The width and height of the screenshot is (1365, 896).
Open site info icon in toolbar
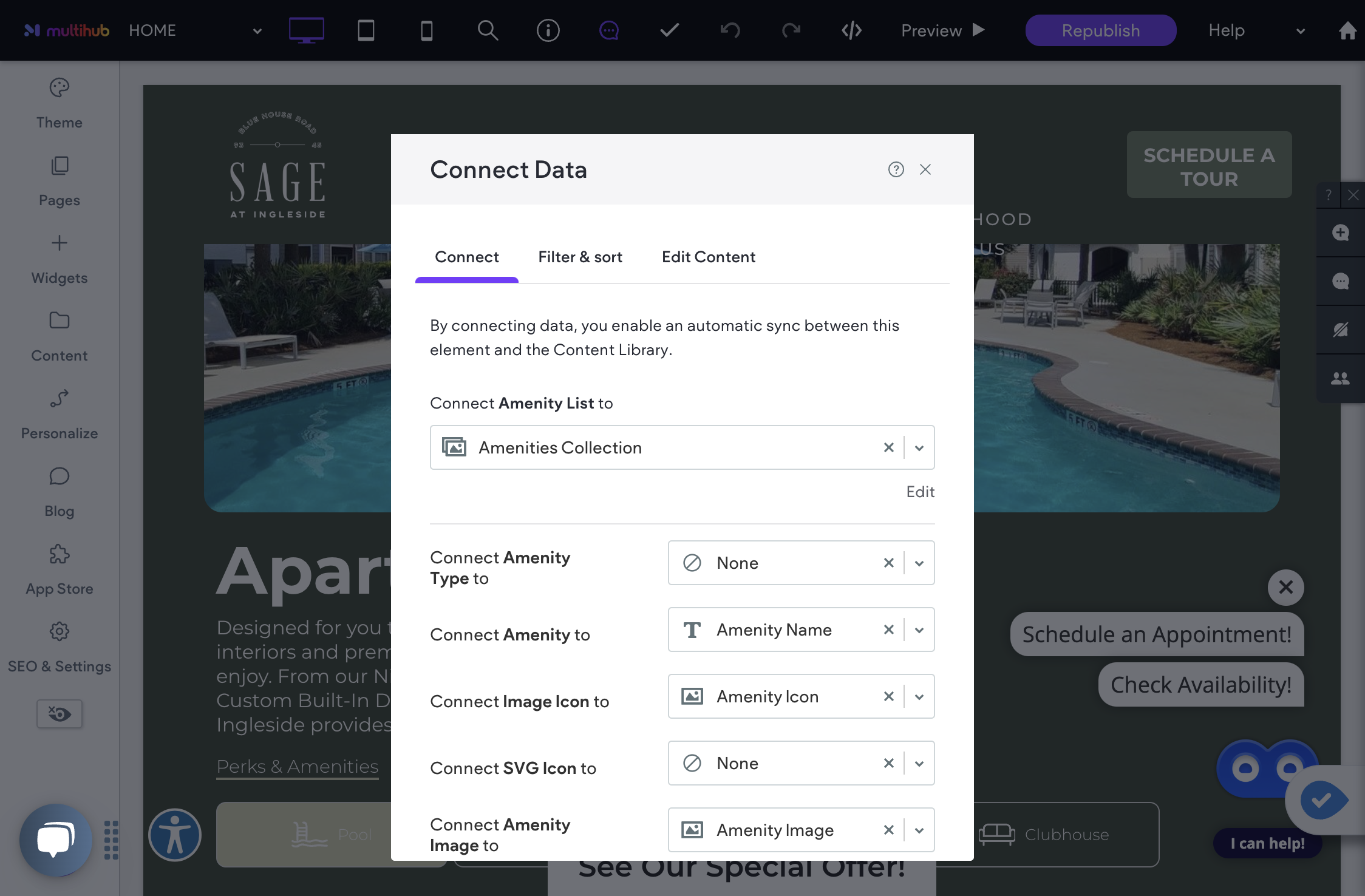point(548,30)
